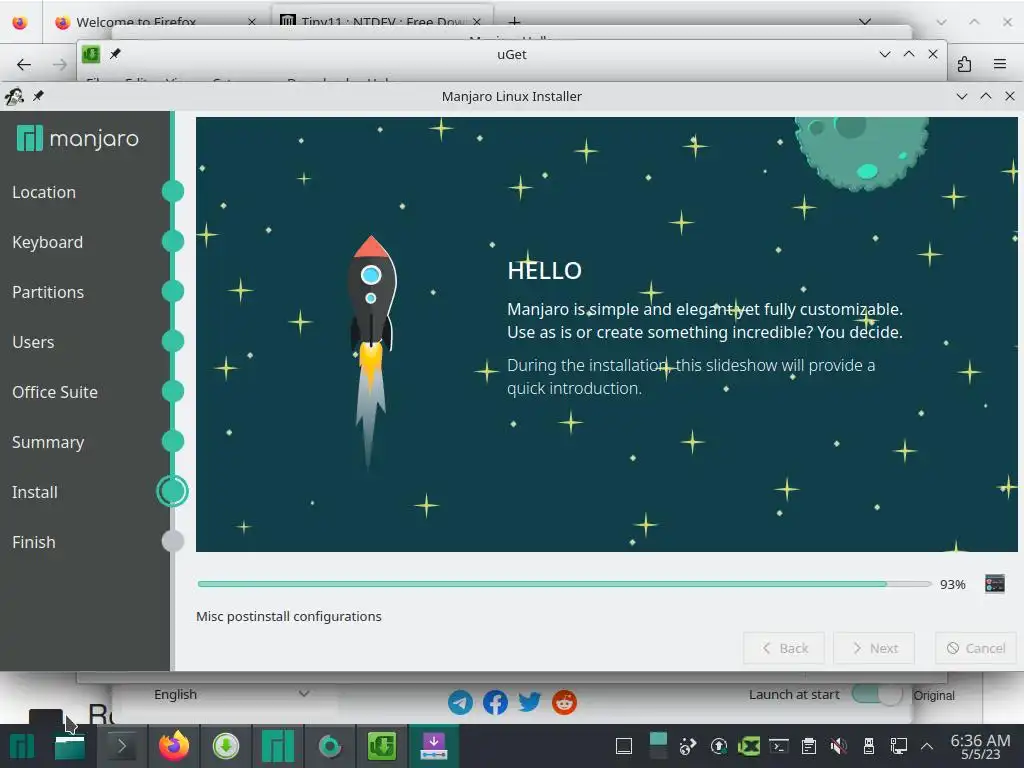
Task: Click the Firefox forward arrow button
Action: (59, 64)
